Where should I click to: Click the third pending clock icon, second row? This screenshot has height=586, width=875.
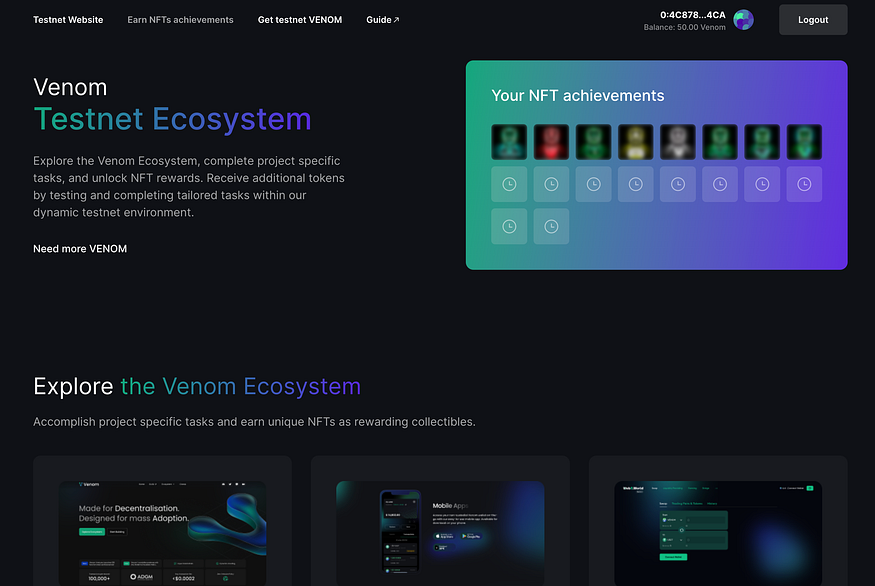click(x=593, y=184)
